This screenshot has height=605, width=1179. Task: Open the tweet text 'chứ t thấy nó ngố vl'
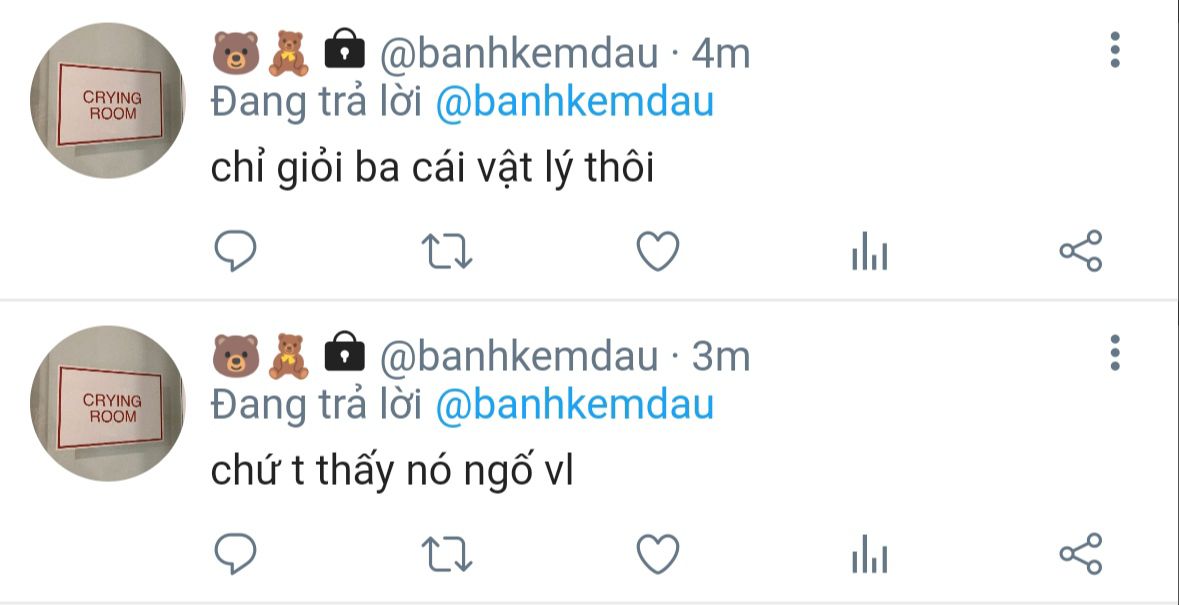(x=392, y=472)
